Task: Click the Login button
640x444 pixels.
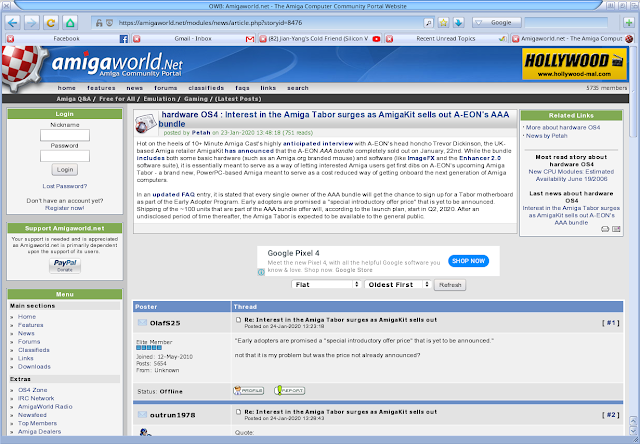Action: pyautogui.click(x=65, y=169)
